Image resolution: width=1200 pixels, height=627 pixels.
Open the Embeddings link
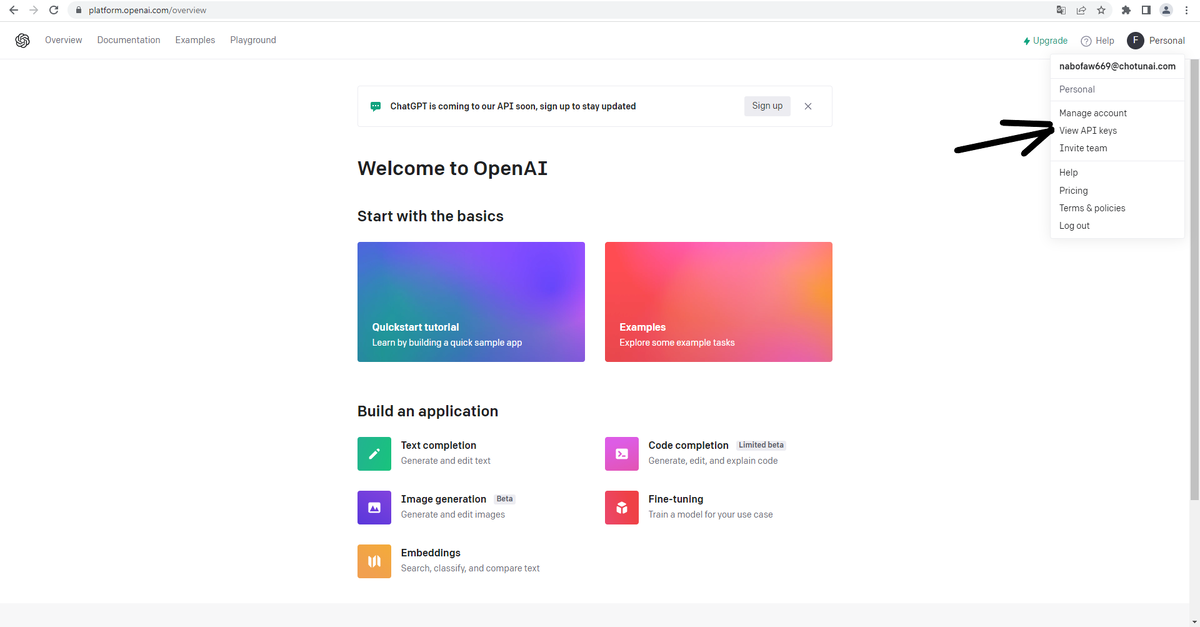tap(430, 553)
